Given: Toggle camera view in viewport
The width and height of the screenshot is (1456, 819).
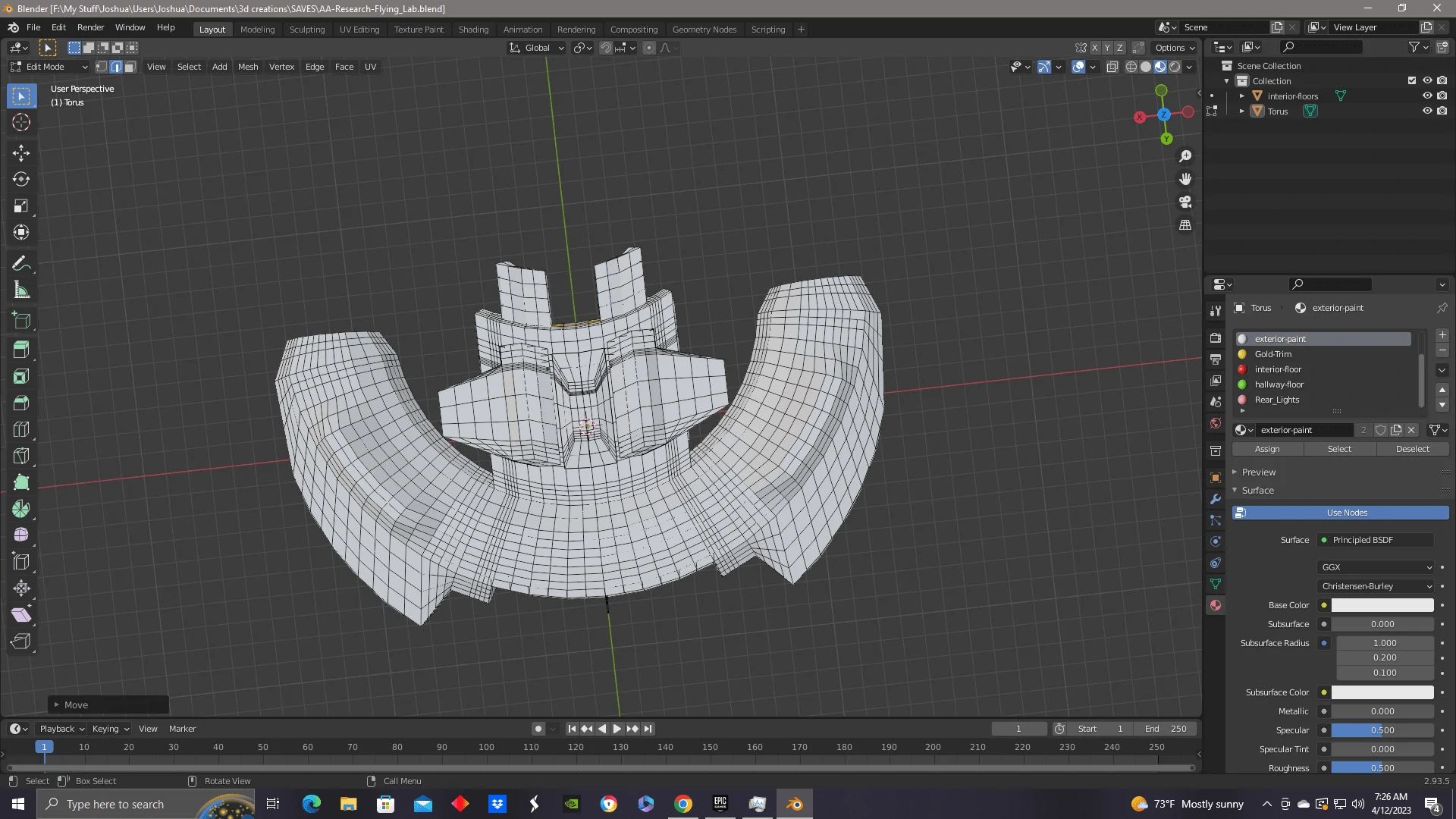Looking at the screenshot, I should coord(1185,202).
